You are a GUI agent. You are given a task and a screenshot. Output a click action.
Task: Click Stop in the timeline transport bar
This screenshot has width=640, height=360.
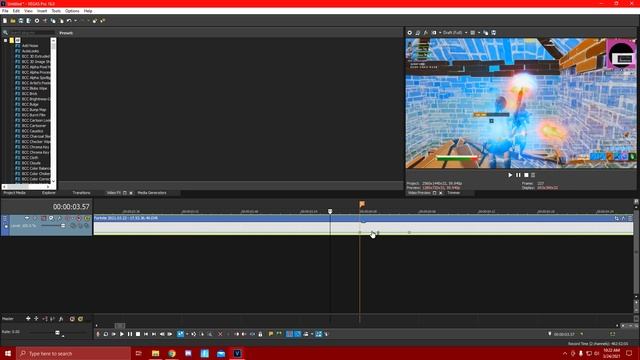pos(138,334)
